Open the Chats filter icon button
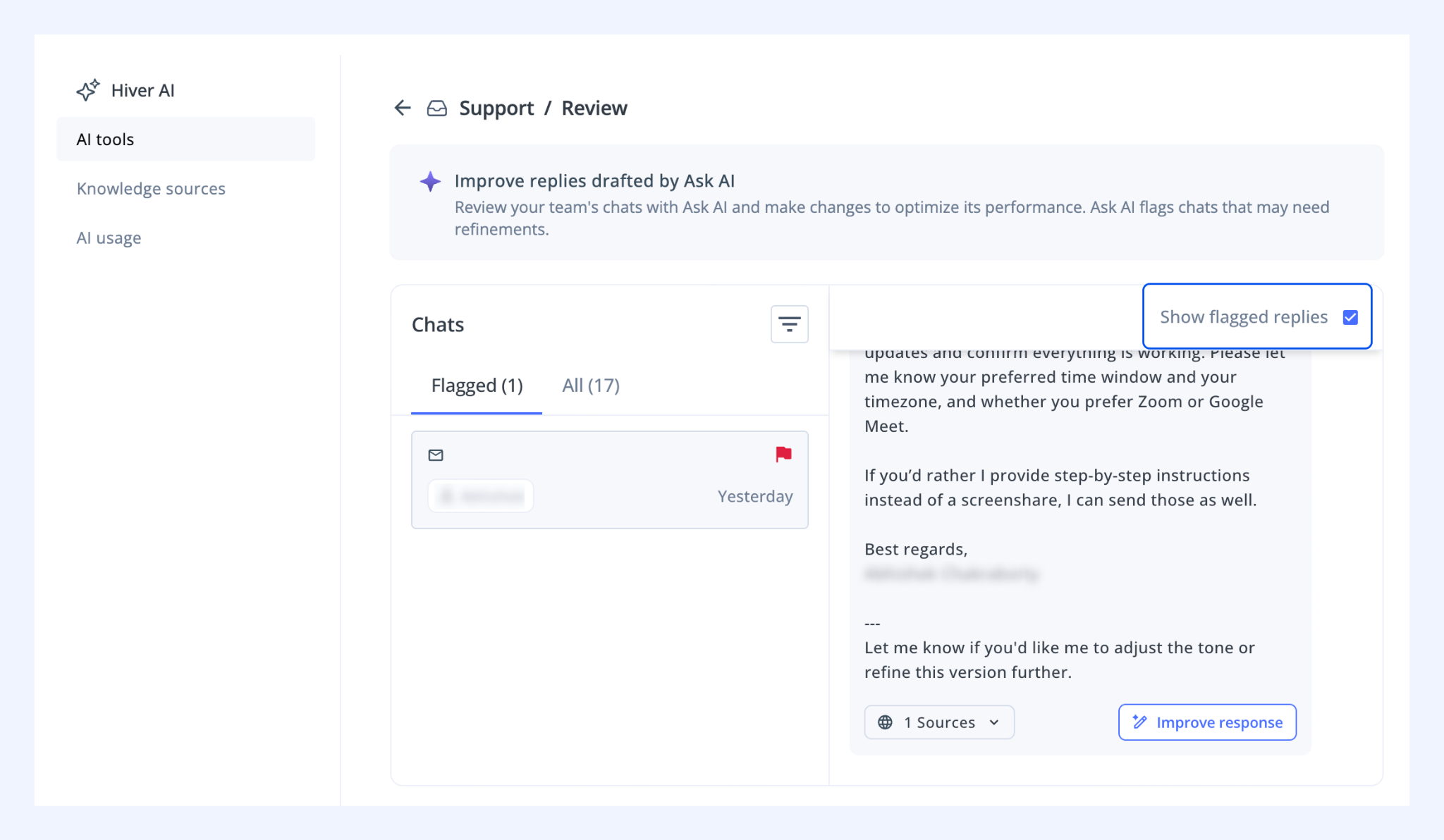Screen dimensions: 1444x840 pyautogui.click(x=790, y=324)
